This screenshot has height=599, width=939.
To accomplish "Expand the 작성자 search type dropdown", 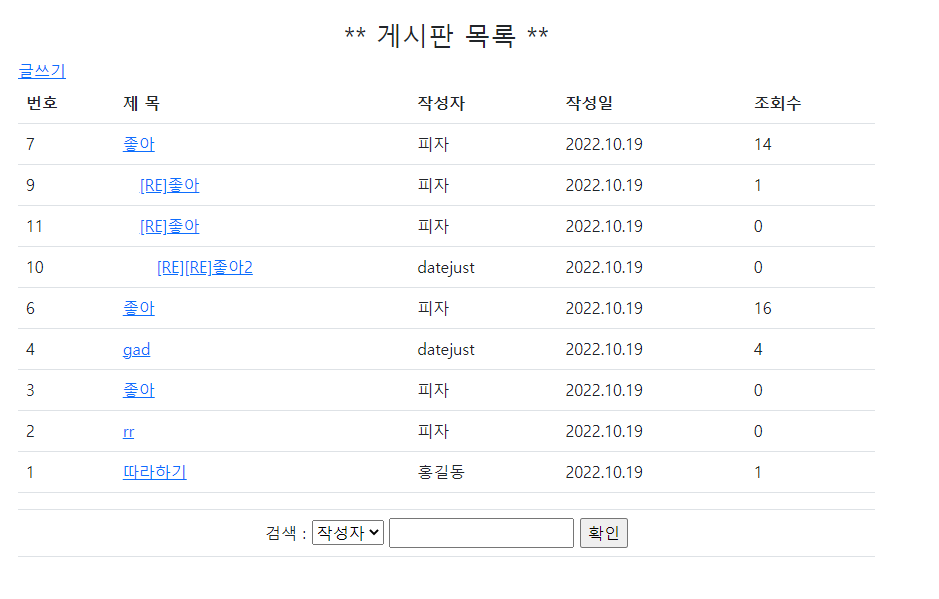I will pyautogui.click(x=348, y=533).
